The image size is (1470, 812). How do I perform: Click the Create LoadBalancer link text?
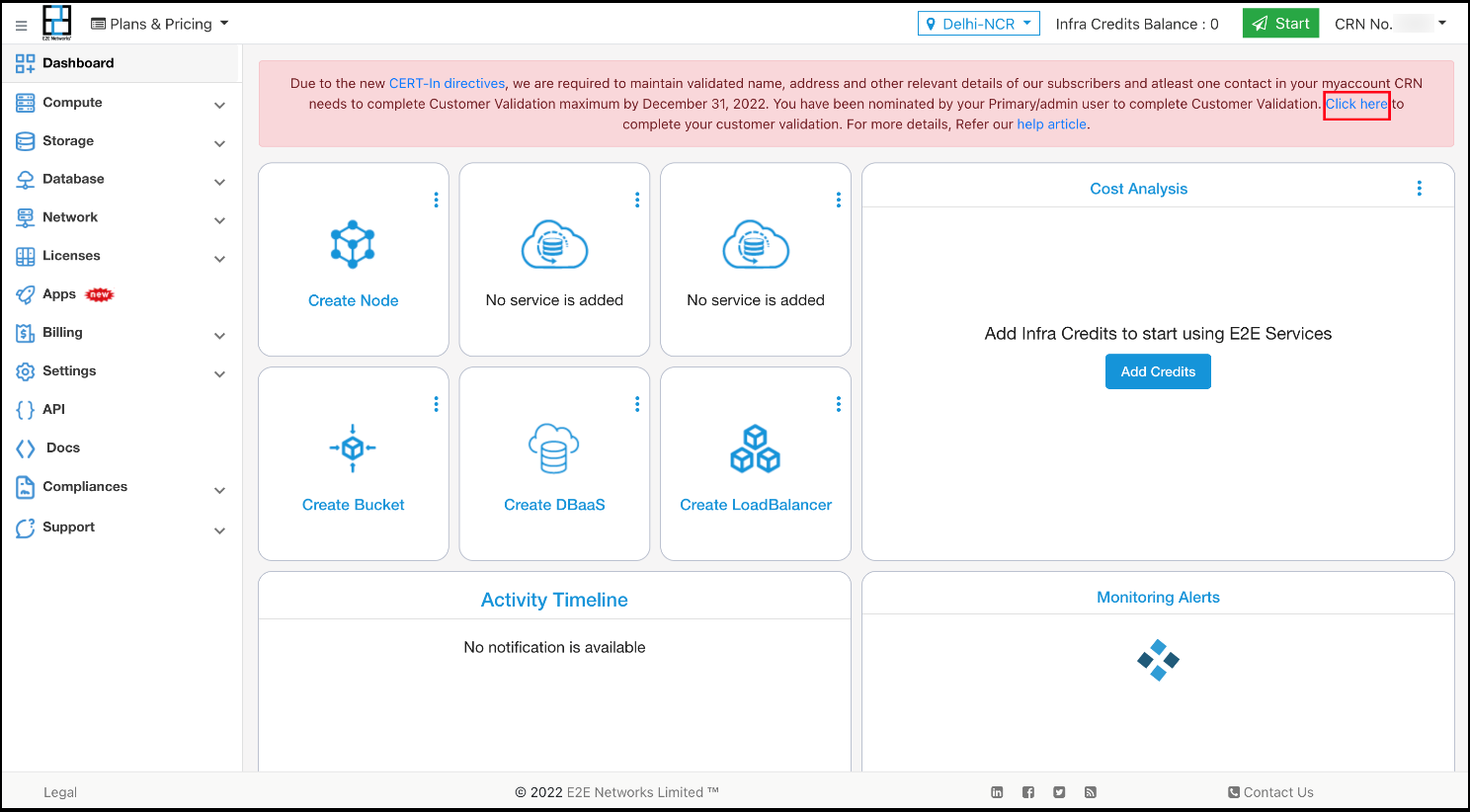pos(756,505)
